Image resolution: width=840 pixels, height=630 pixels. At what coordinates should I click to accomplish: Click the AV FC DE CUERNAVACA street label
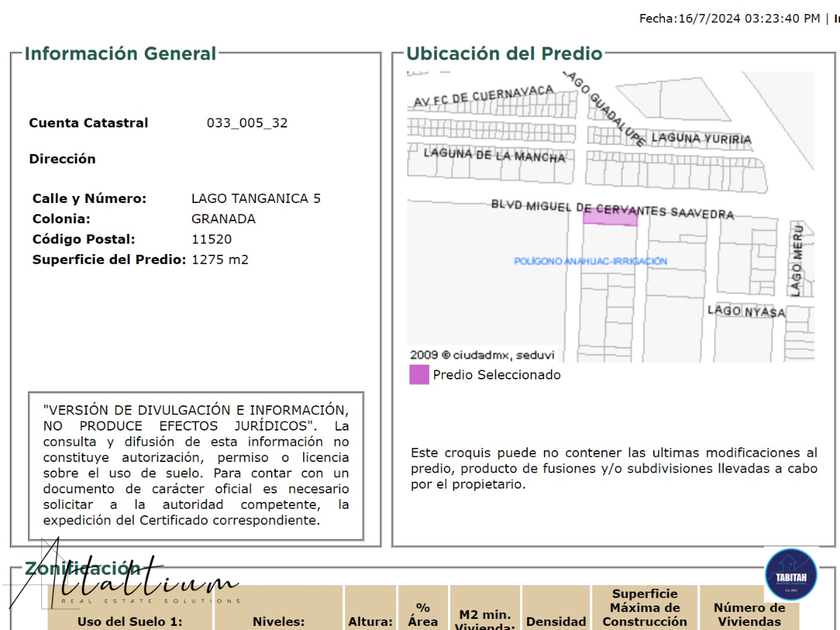(483, 95)
